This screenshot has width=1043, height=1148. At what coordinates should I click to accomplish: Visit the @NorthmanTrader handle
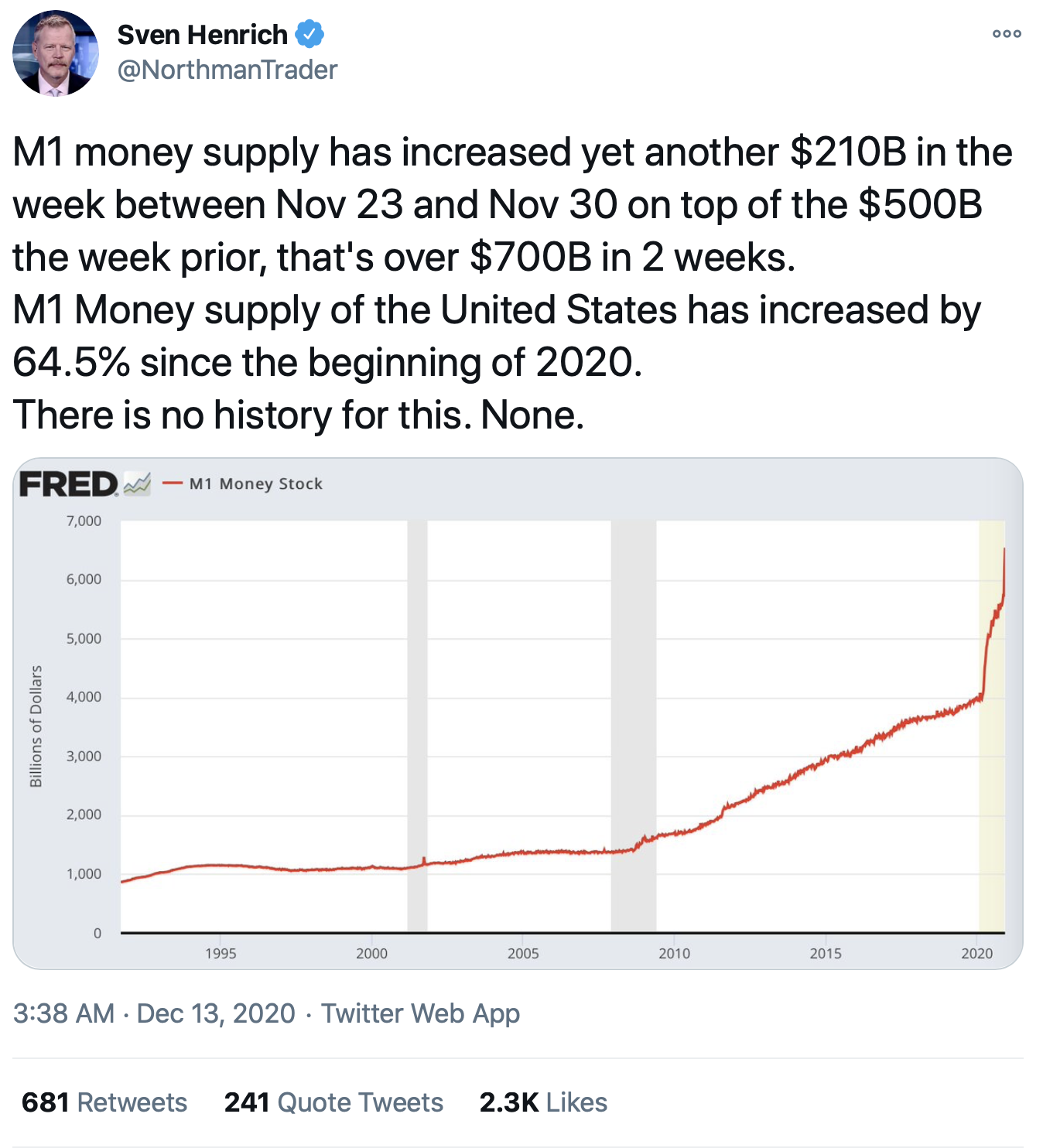pyautogui.click(x=227, y=70)
